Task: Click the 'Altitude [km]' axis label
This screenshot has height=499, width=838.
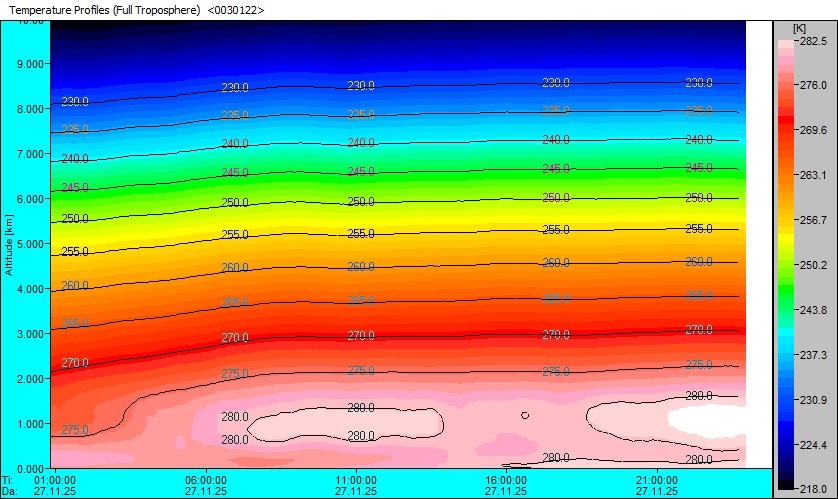Action: click(x=9, y=244)
